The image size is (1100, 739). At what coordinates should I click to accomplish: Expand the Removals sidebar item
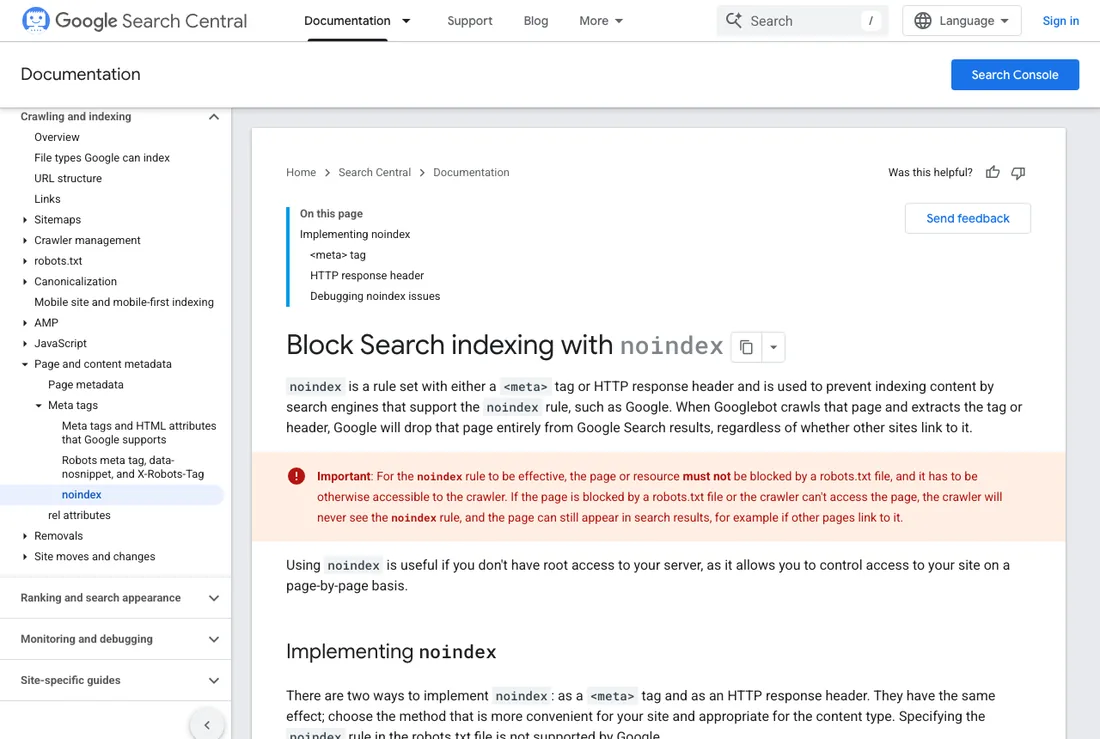click(x=25, y=535)
